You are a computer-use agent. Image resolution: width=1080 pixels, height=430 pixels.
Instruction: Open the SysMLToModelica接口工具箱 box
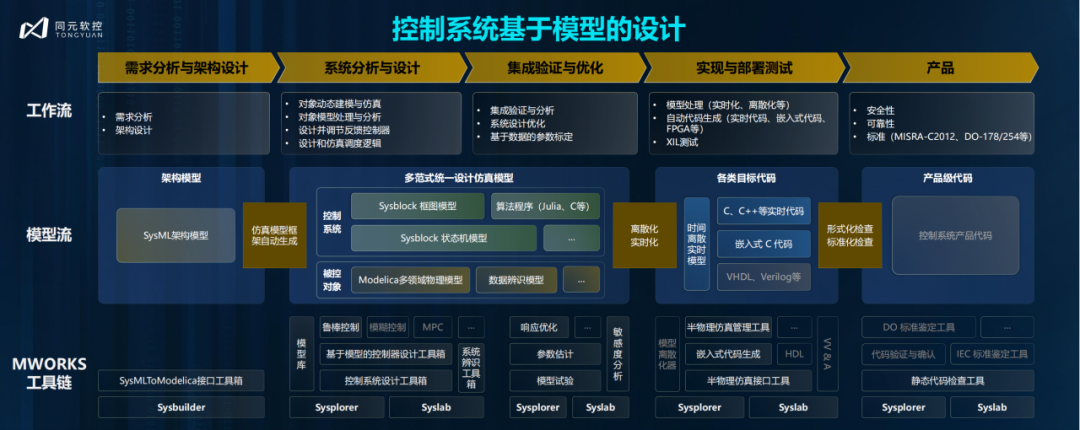[181, 380]
